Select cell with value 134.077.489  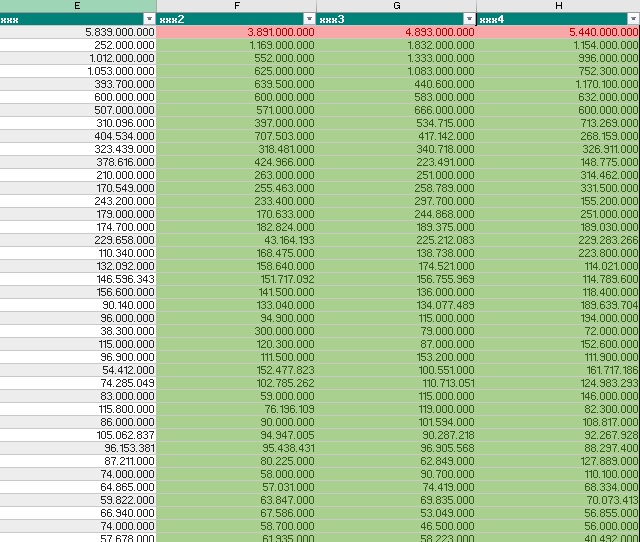pyautogui.click(x=396, y=306)
